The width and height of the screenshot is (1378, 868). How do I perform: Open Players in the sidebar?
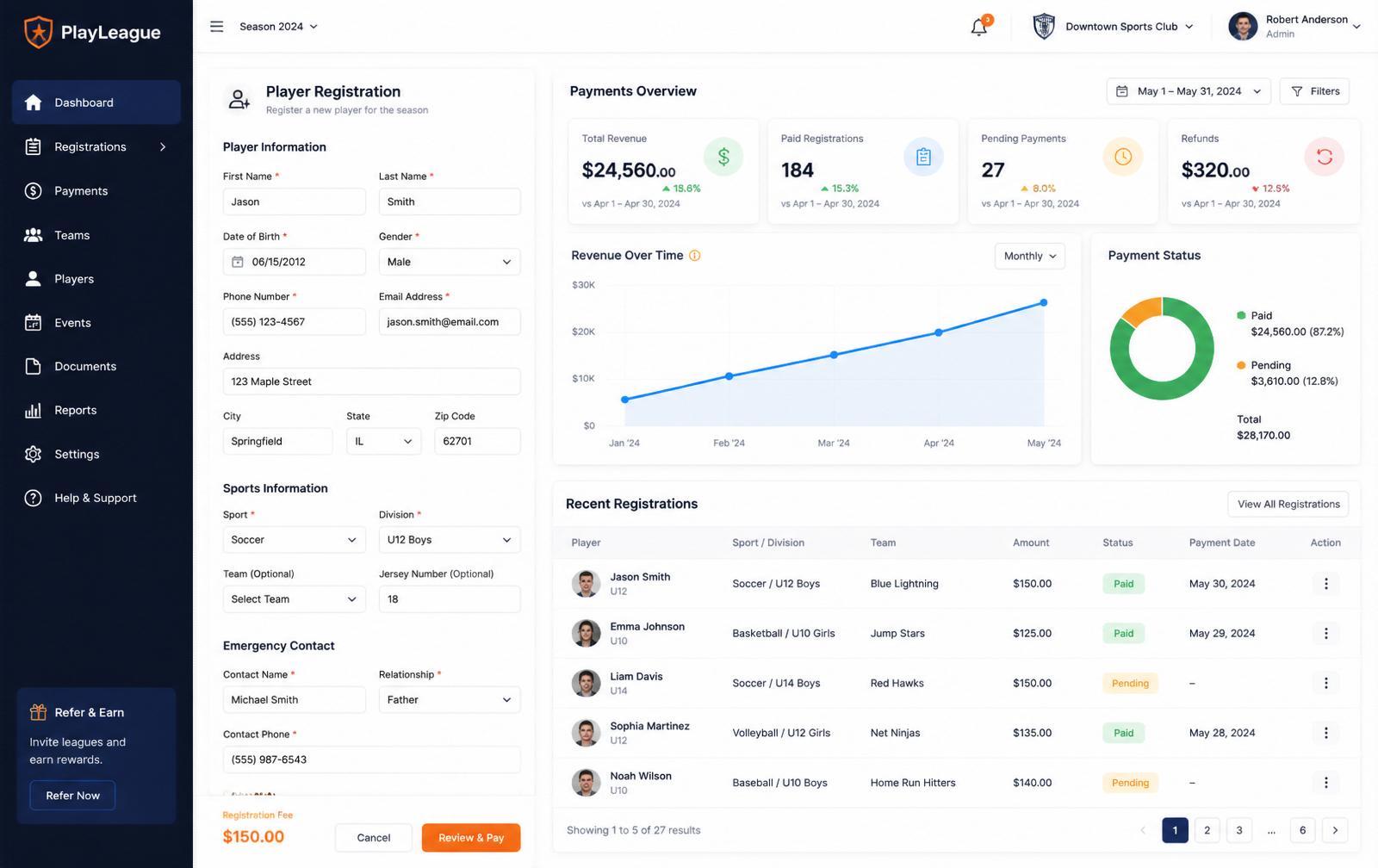coord(96,279)
